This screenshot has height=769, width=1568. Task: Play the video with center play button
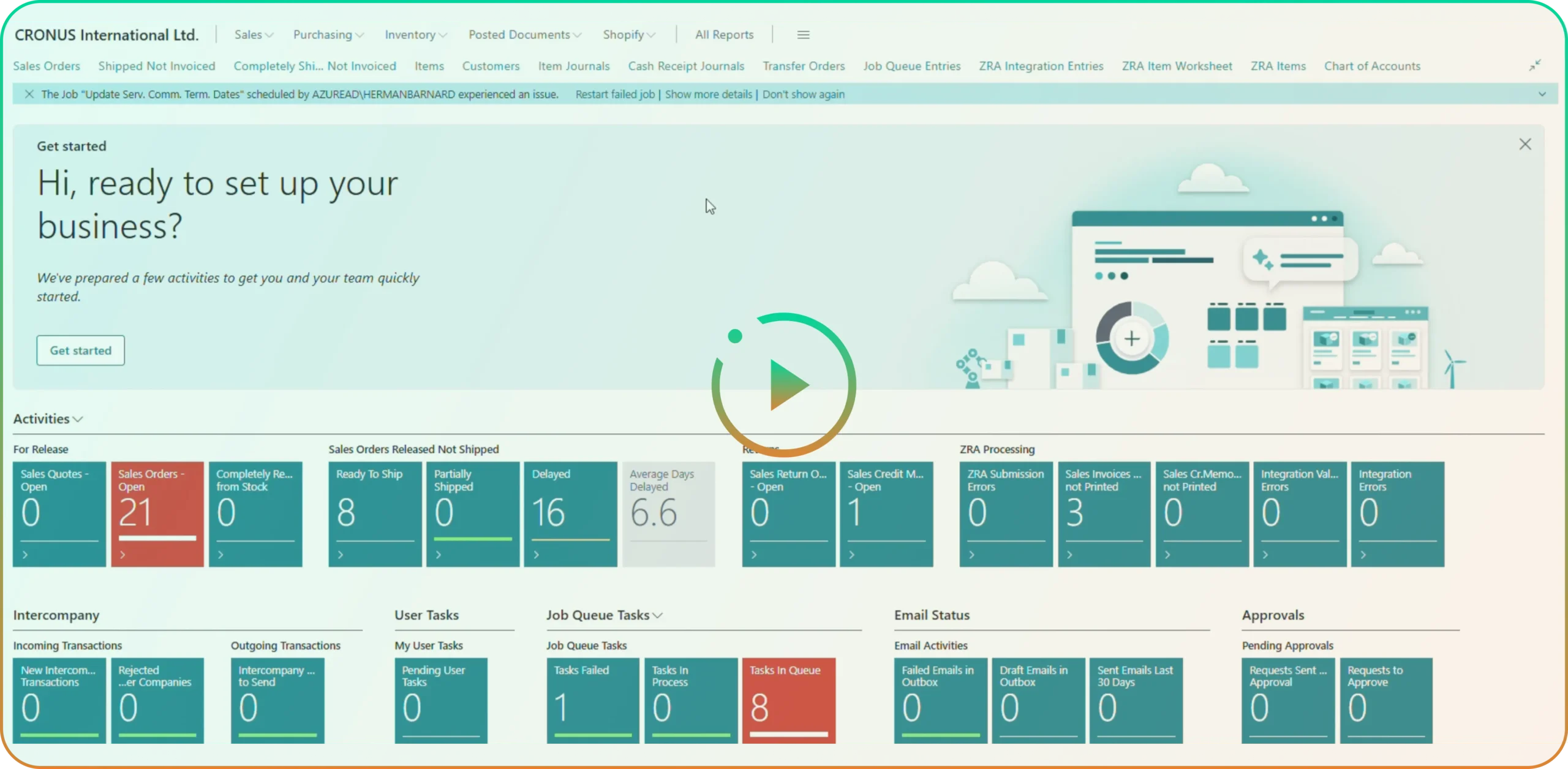[x=784, y=385]
